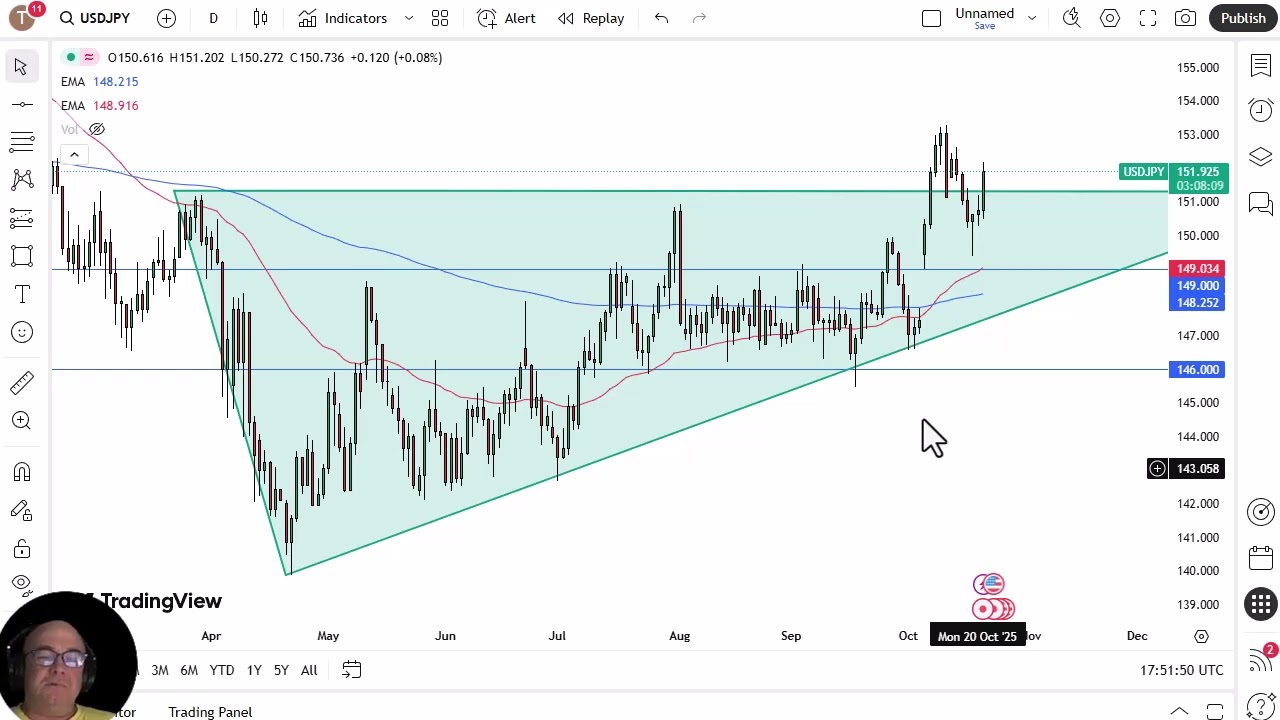The image size is (1280, 720).
Task: Click the USDJPY symbol search field
Action: (x=95, y=18)
